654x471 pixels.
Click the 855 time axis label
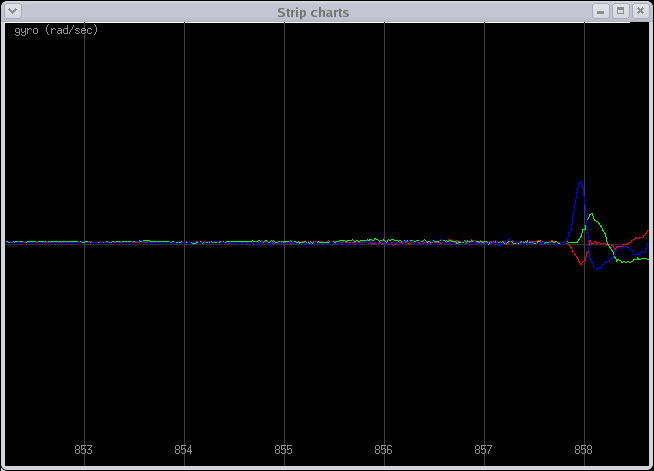pos(284,450)
